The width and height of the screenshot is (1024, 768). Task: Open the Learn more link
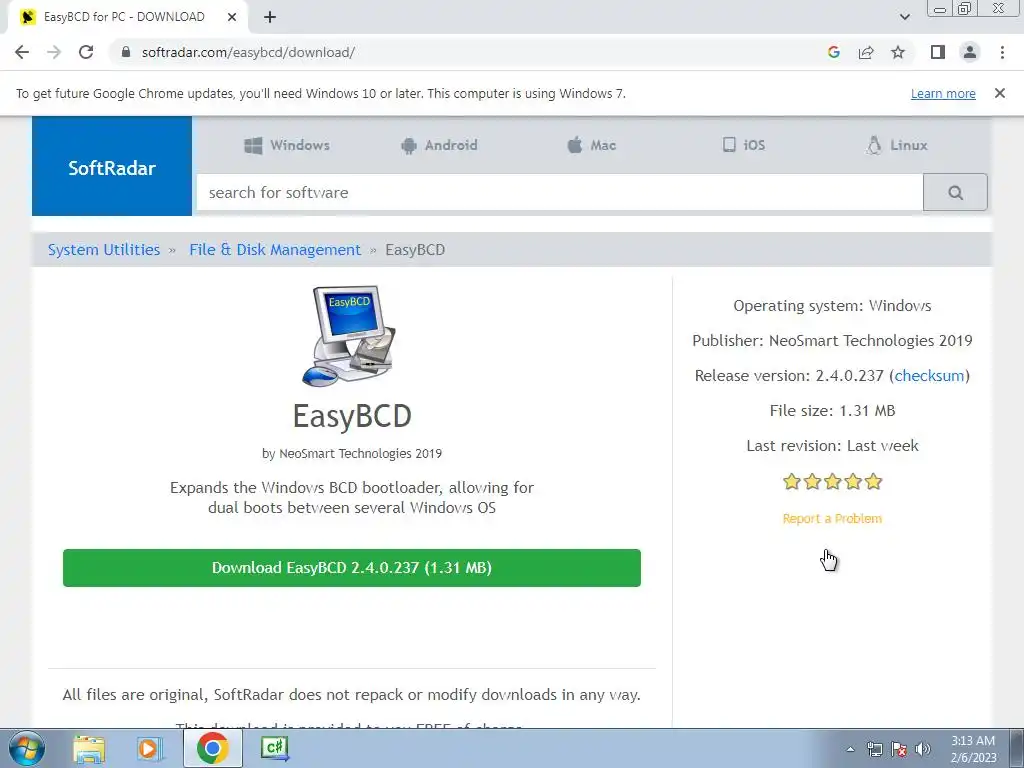click(x=943, y=93)
